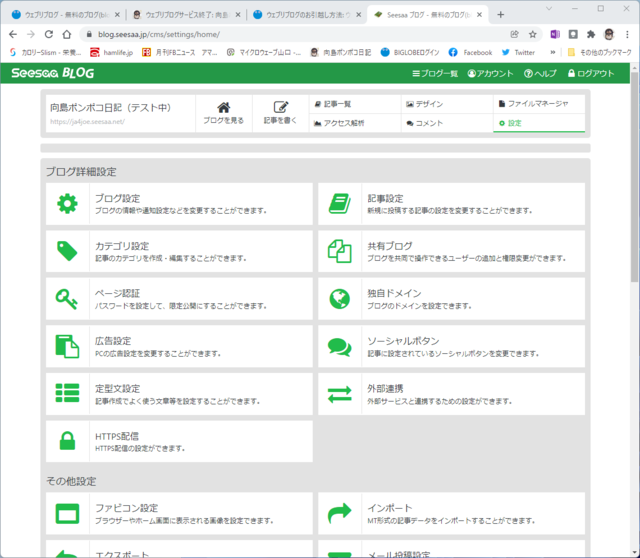Open 広告設定 document icon
The width and height of the screenshot is (640, 558).
click(x=67, y=347)
